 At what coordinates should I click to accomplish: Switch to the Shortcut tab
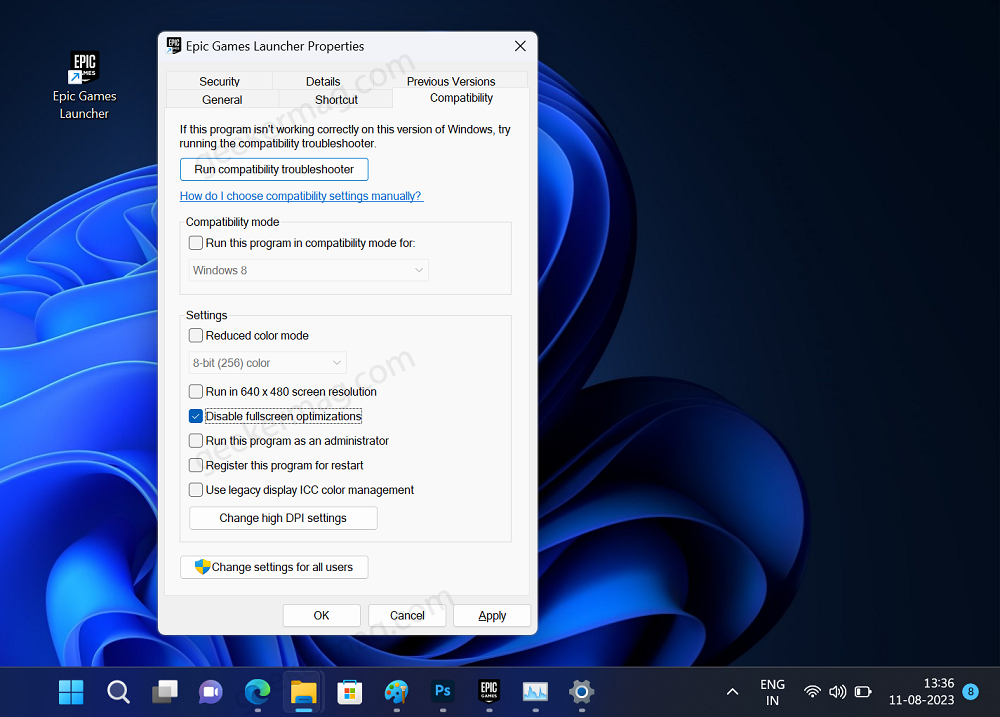point(336,100)
